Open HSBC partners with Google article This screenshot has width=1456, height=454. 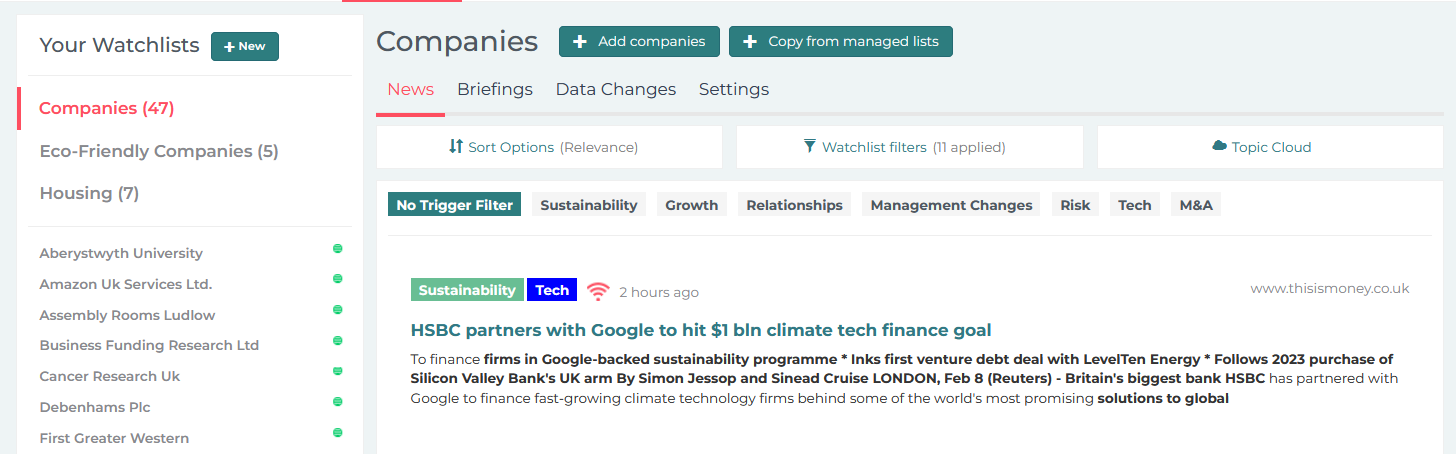tap(701, 330)
